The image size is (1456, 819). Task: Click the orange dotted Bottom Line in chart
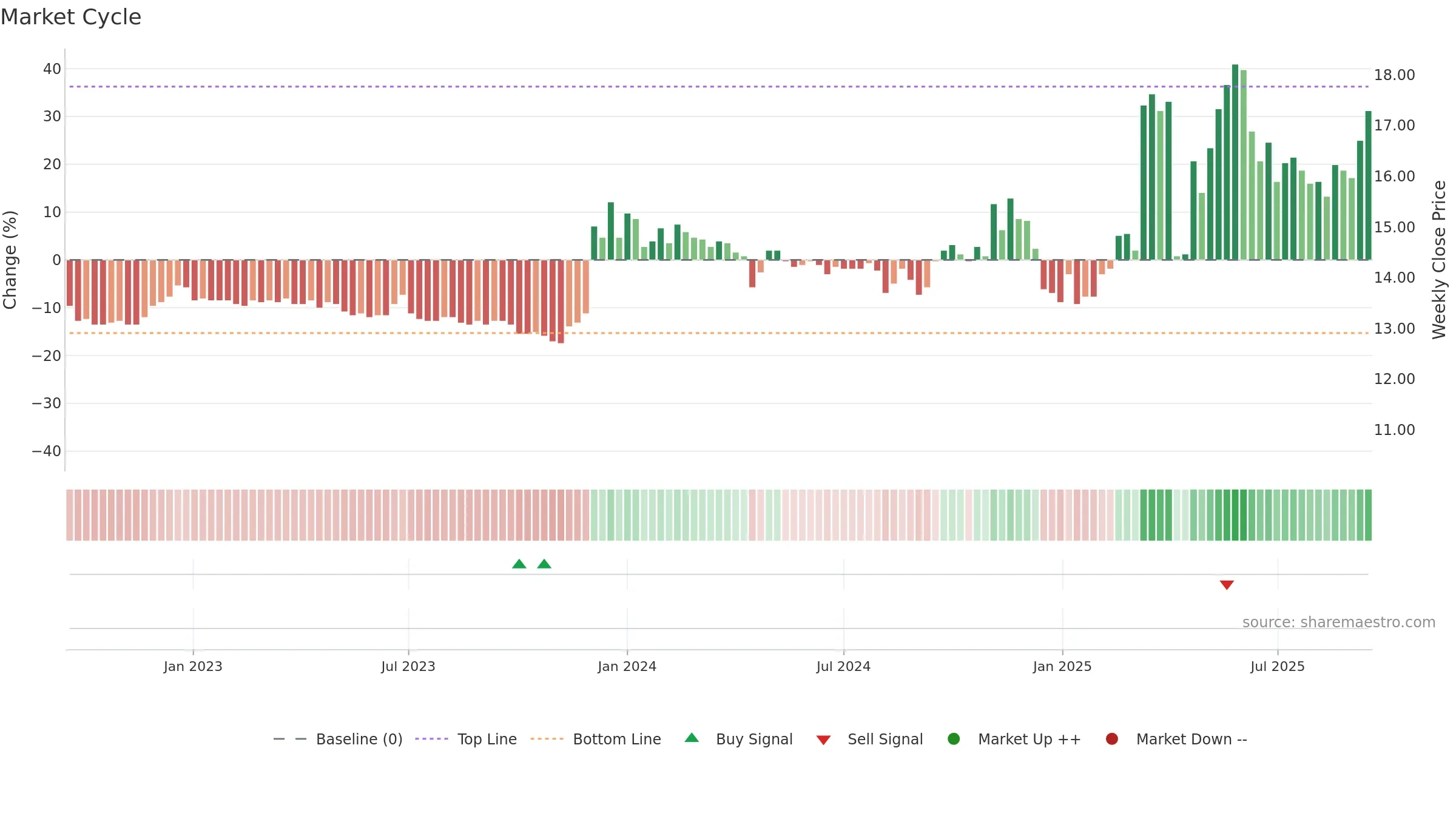(x=719, y=333)
